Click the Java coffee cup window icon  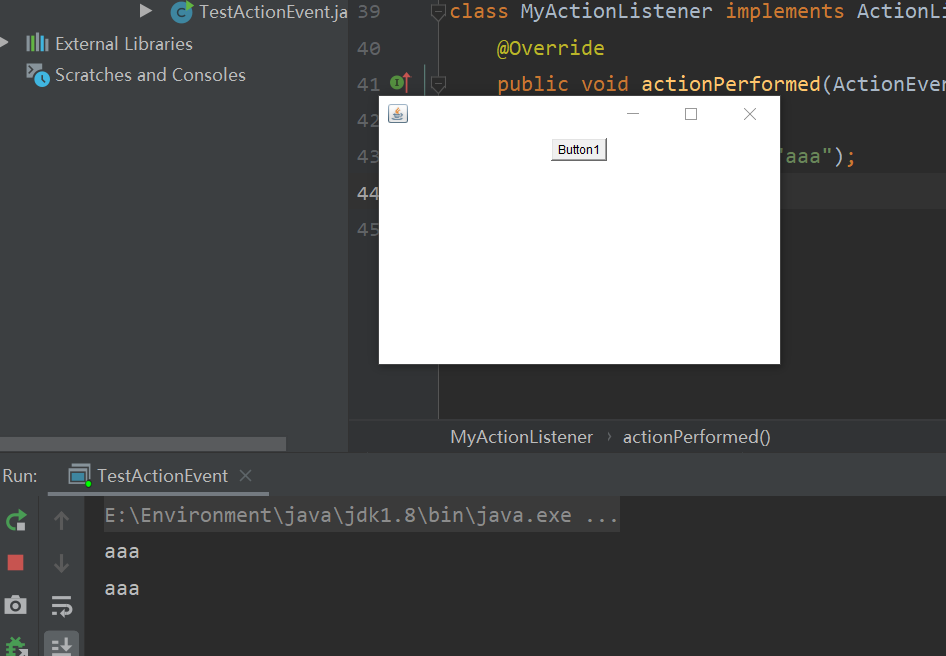pos(398,113)
